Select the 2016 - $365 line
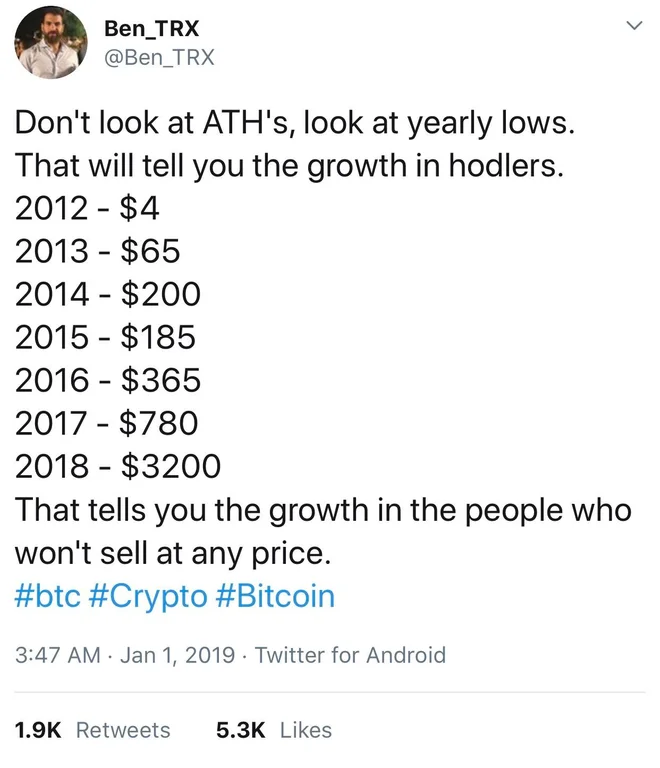 108,380
